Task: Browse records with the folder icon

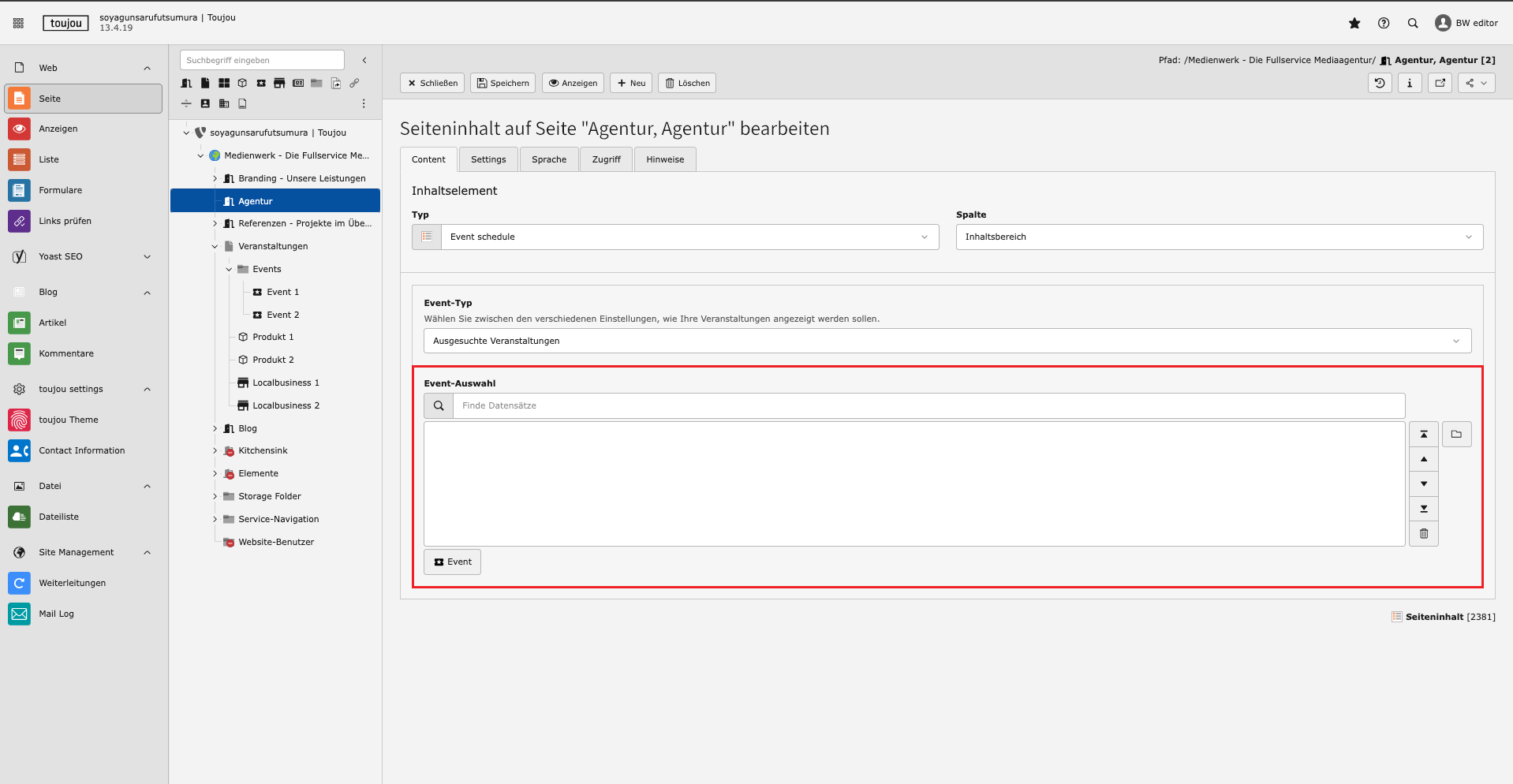Action: click(x=1456, y=435)
